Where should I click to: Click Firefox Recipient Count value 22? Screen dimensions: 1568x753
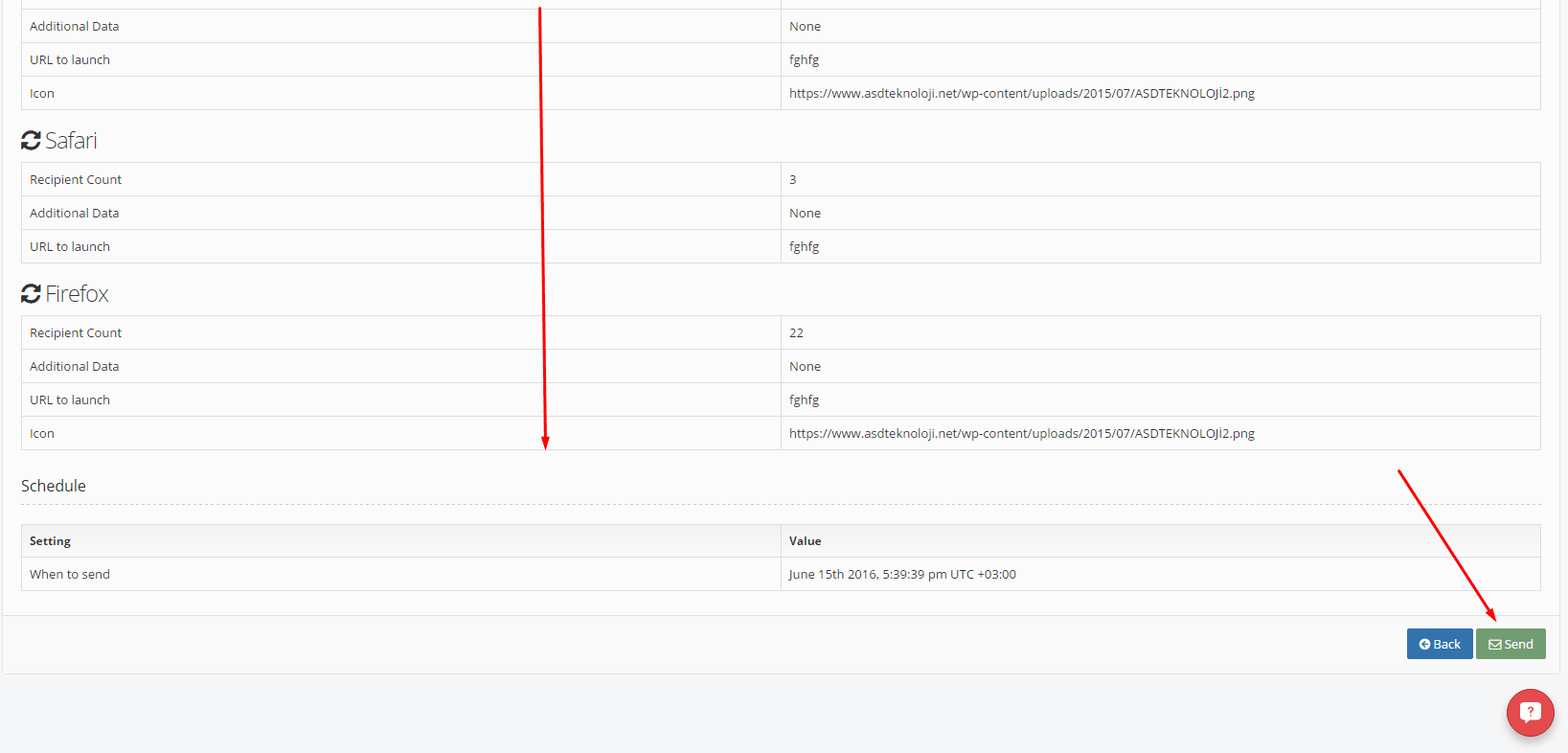click(796, 332)
